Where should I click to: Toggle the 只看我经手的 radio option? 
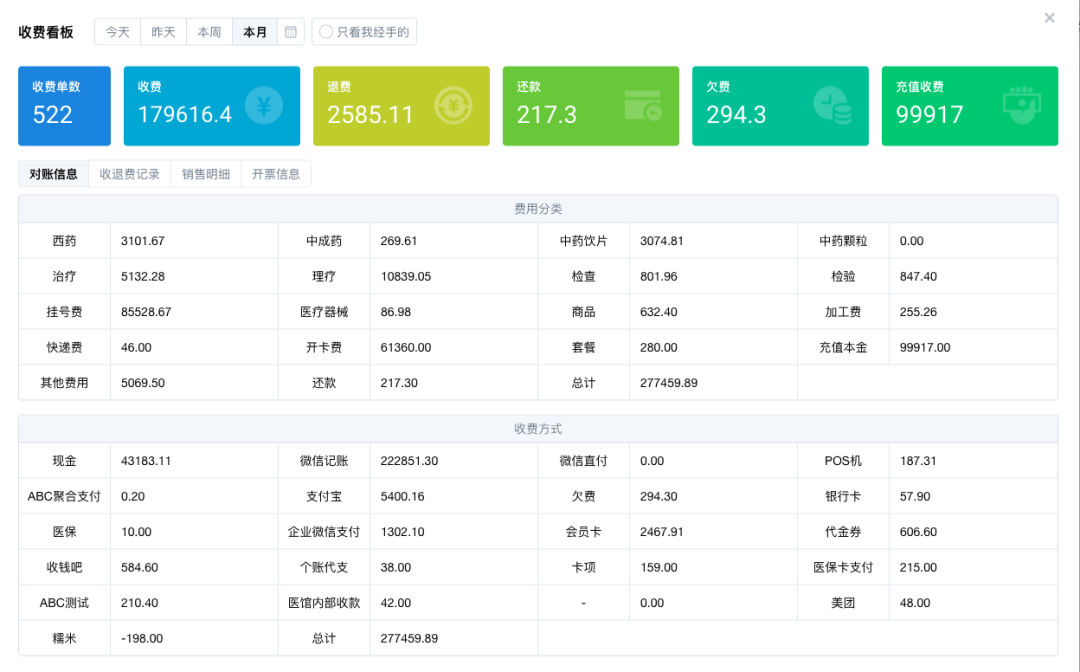[326, 32]
